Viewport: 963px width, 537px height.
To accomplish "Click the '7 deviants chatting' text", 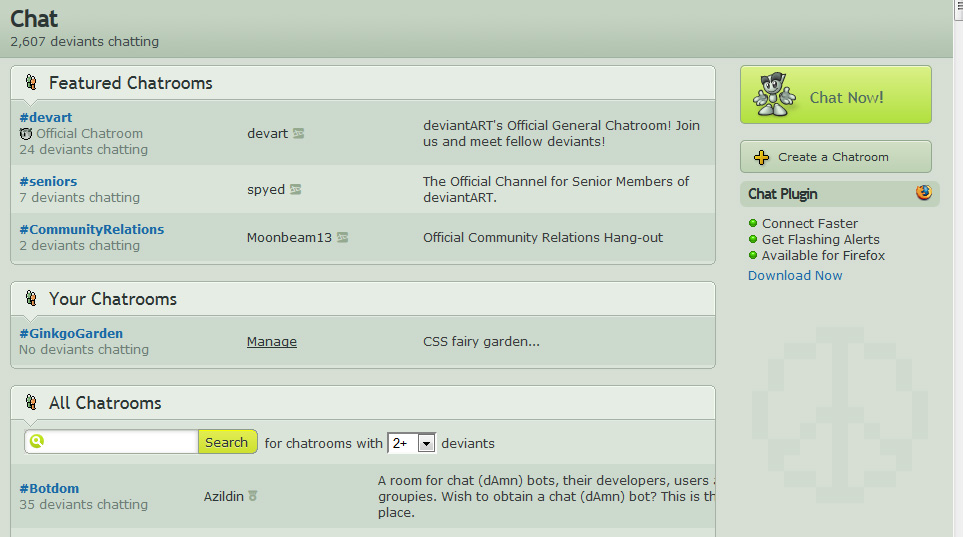I will pyautogui.click(x=79, y=197).
